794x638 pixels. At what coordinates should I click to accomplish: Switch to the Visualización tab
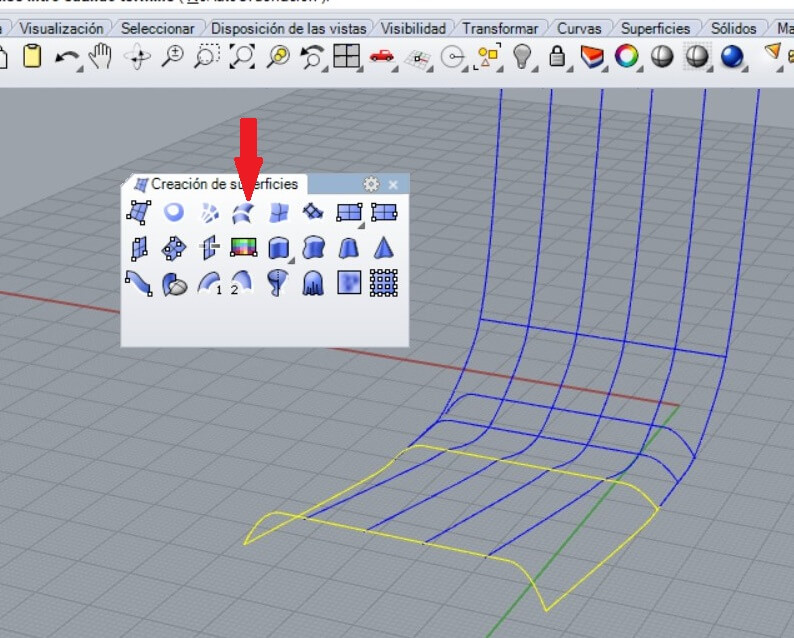[61, 28]
